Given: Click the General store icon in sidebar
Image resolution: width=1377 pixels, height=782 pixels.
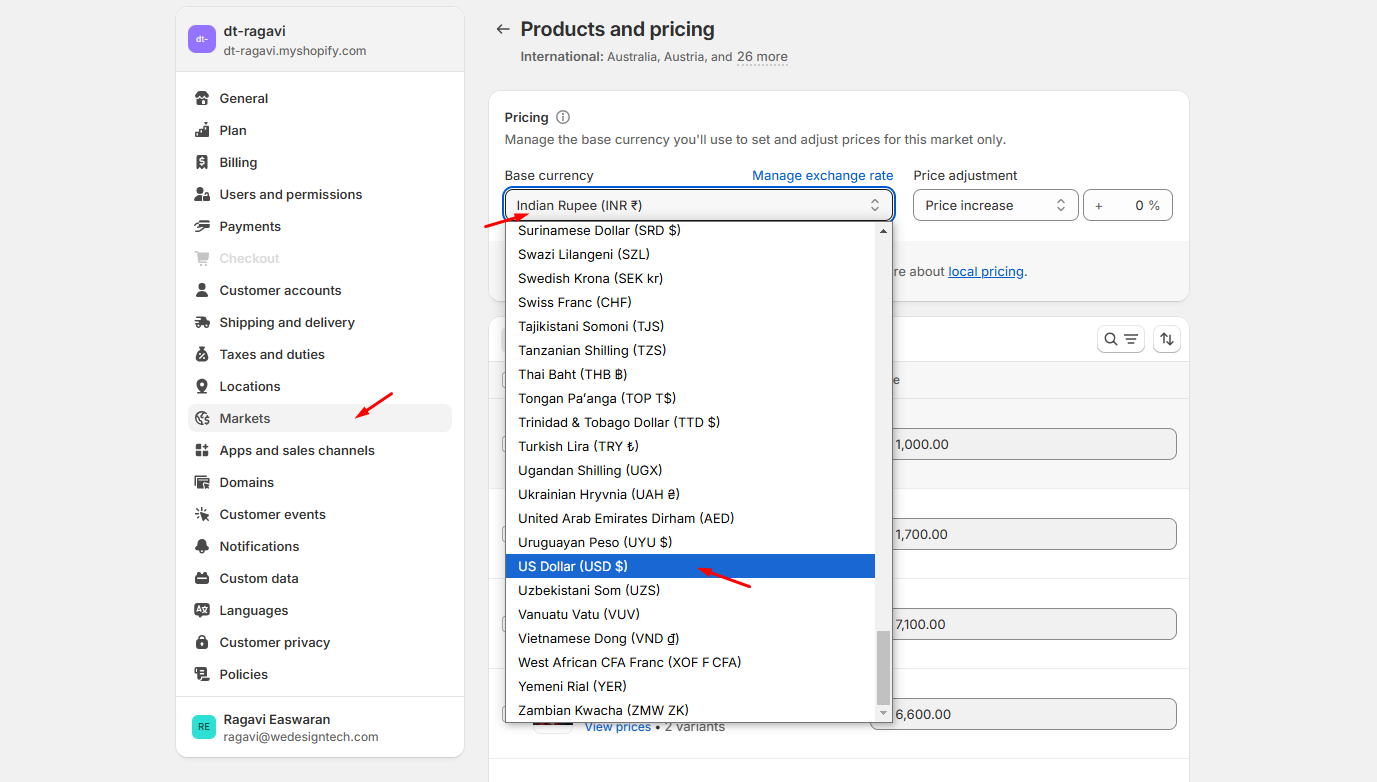Looking at the screenshot, I should [202, 98].
